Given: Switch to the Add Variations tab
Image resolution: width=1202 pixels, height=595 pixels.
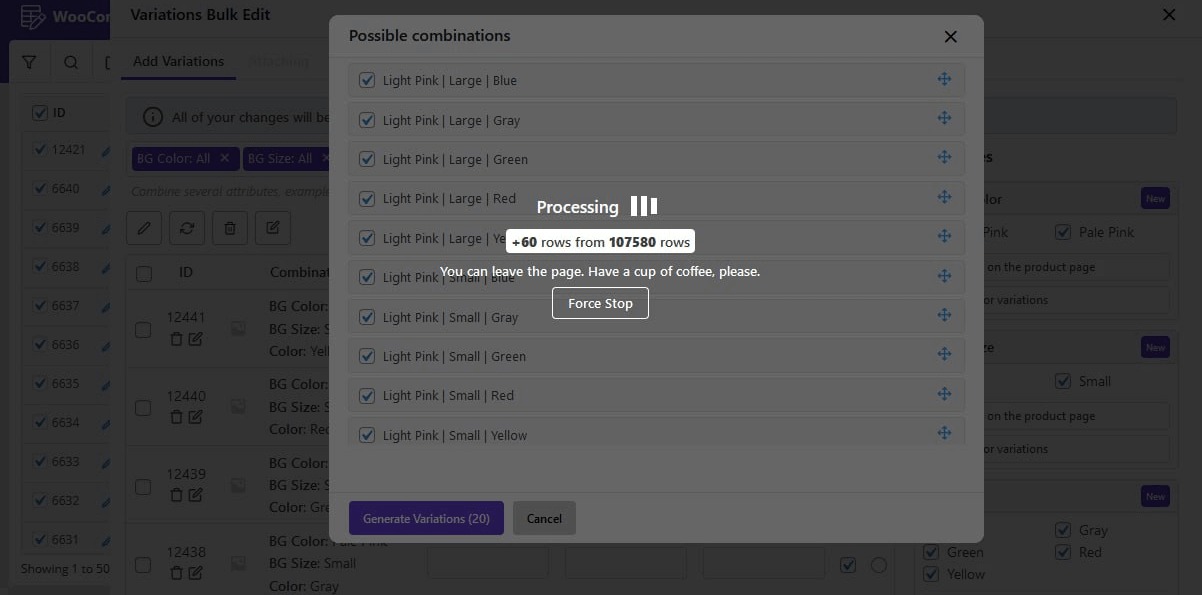Looking at the screenshot, I should pyautogui.click(x=179, y=61).
